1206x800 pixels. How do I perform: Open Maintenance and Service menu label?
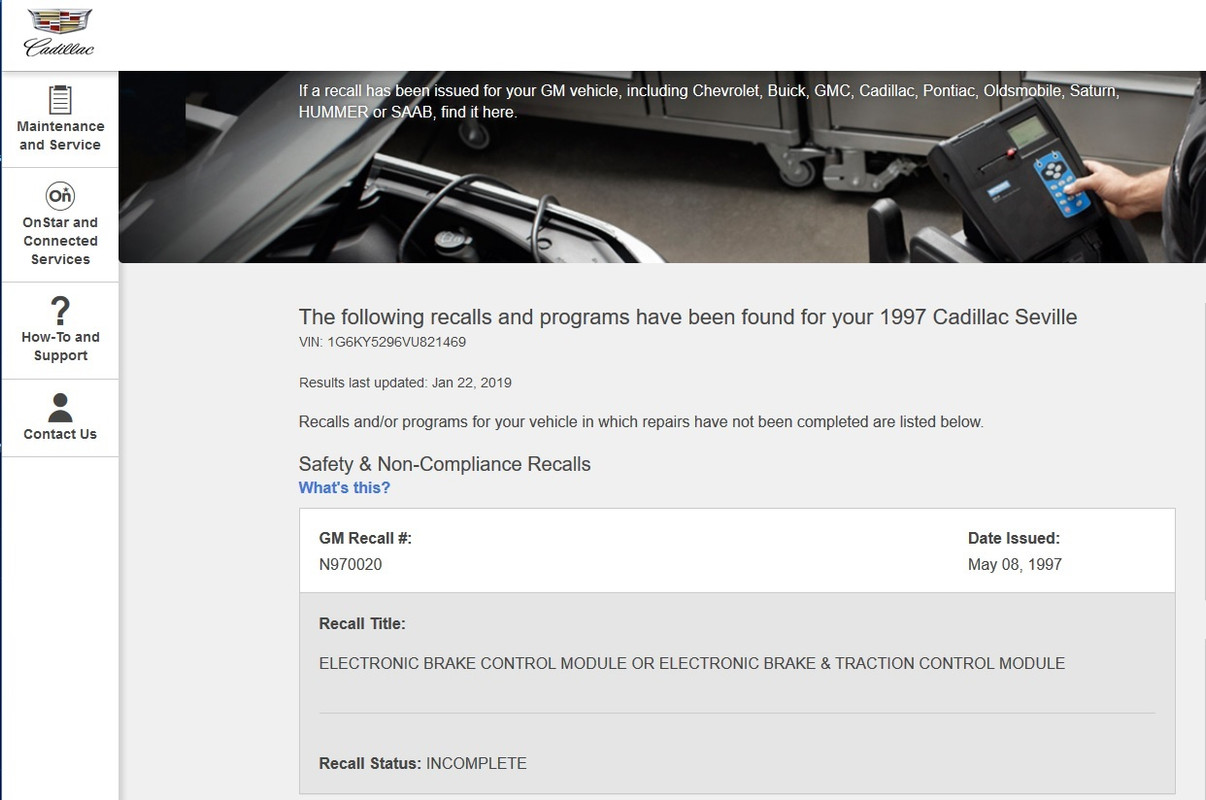click(60, 136)
